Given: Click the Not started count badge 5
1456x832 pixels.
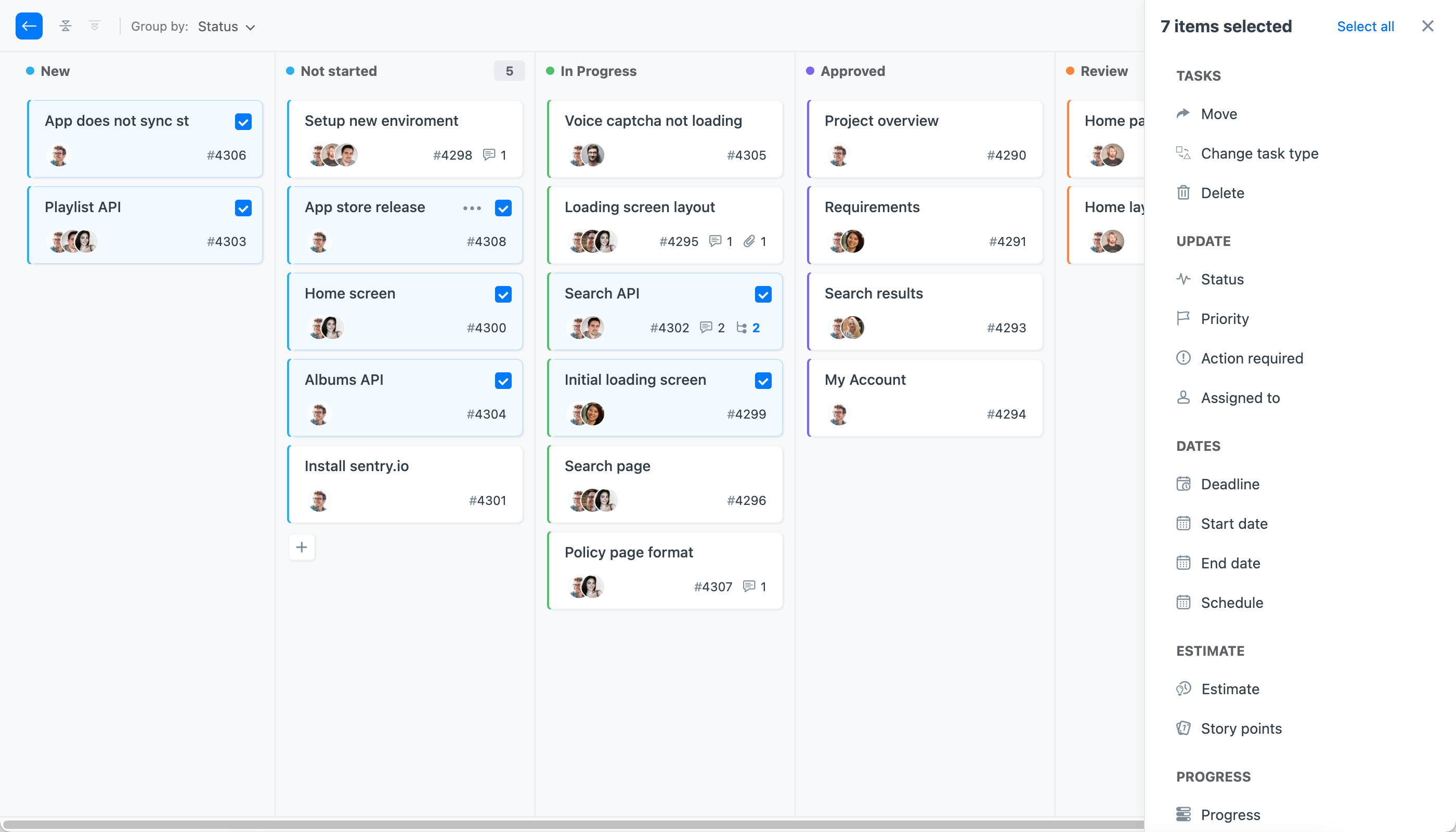Looking at the screenshot, I should 509,71.
